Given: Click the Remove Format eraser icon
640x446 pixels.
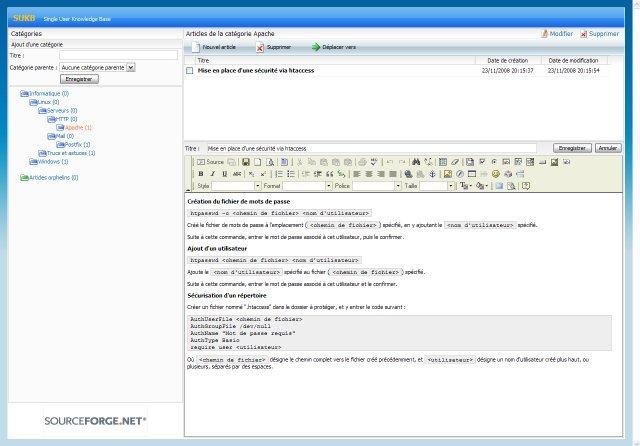Looking at the screenshot, I should tap(455, 162).
